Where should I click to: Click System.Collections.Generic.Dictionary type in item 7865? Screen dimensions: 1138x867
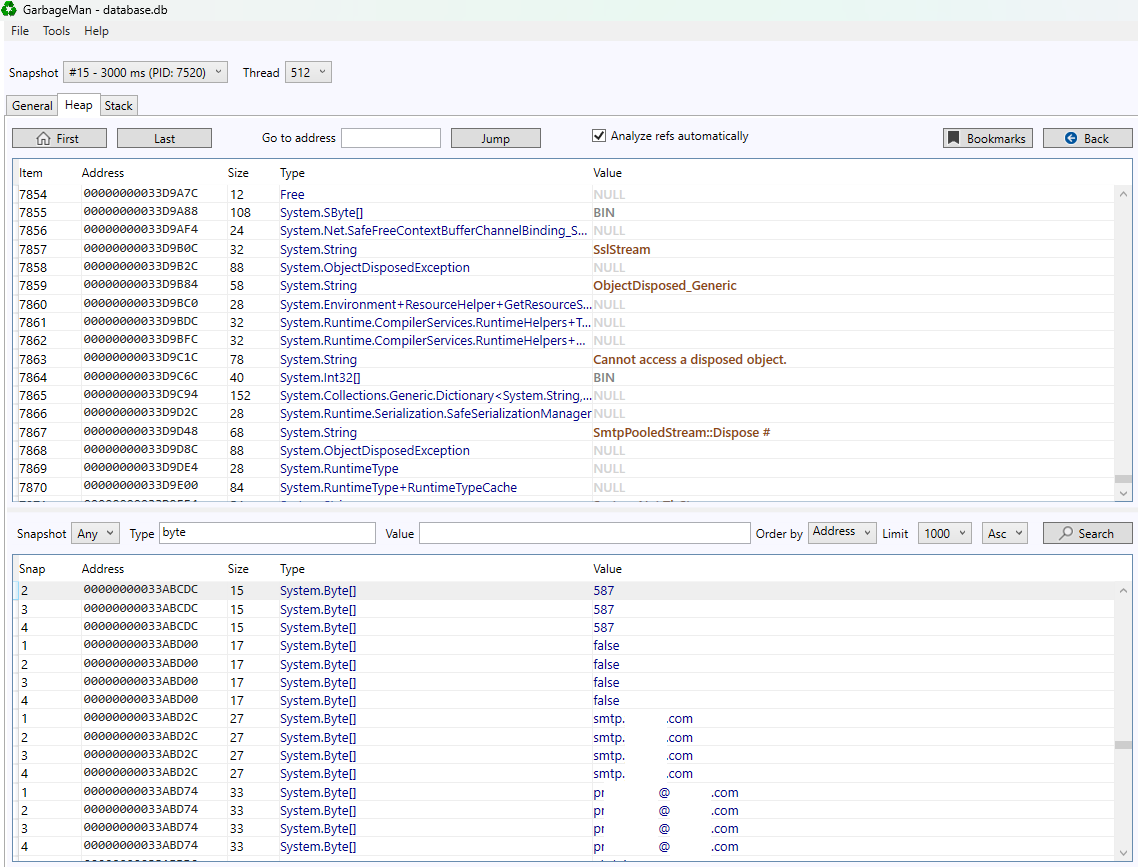point(435,396)
